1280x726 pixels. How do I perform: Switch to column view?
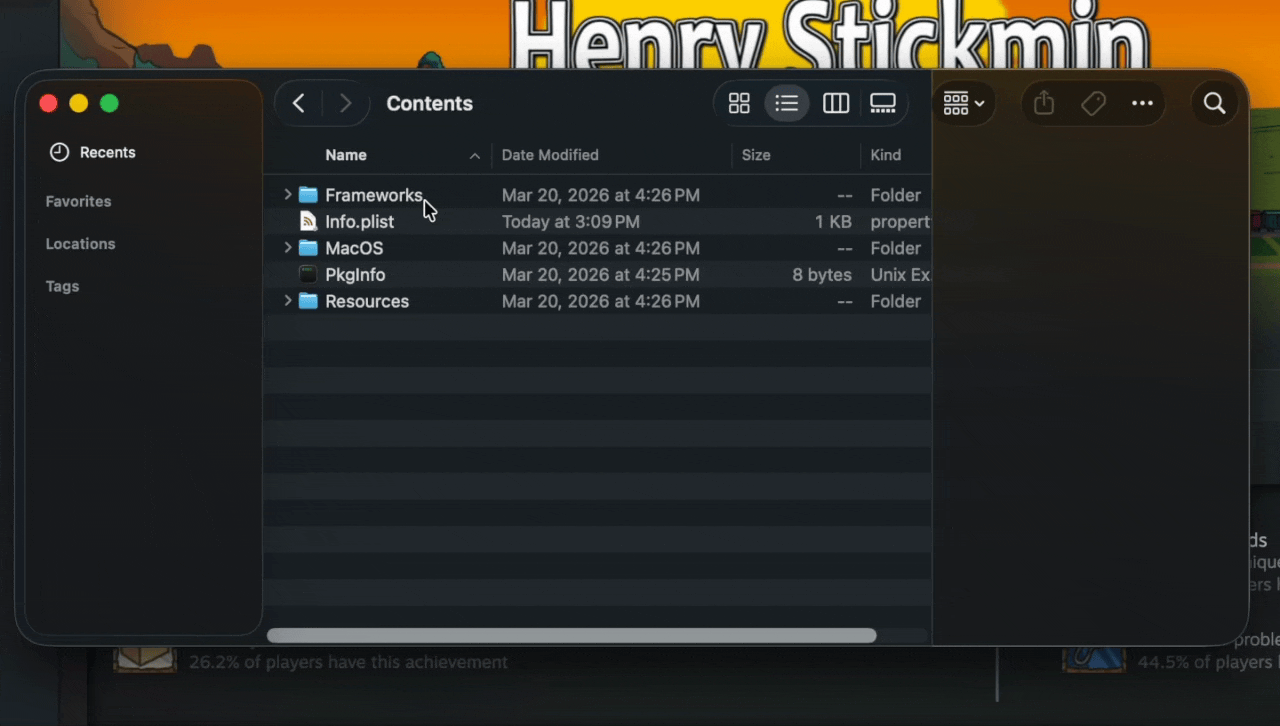[x=836, y=103]
